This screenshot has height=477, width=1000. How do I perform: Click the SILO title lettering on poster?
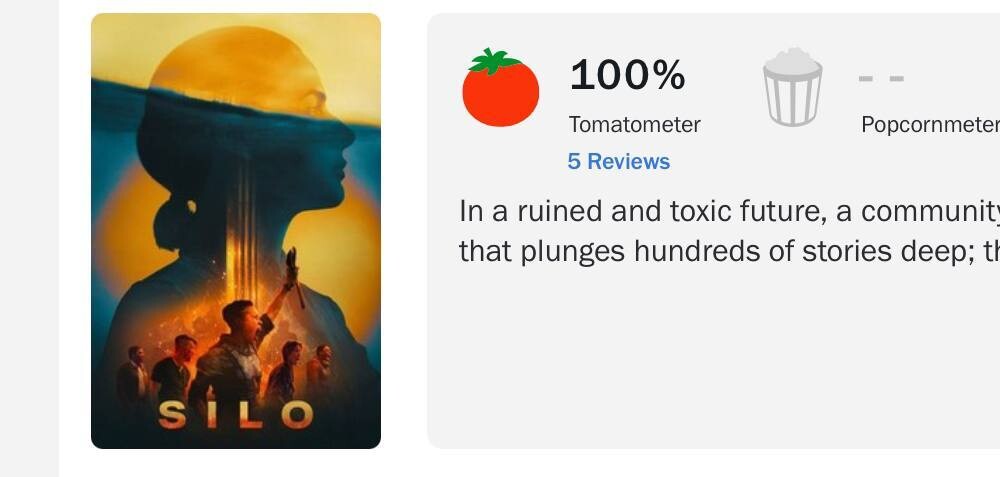click(x=235, y=415)
